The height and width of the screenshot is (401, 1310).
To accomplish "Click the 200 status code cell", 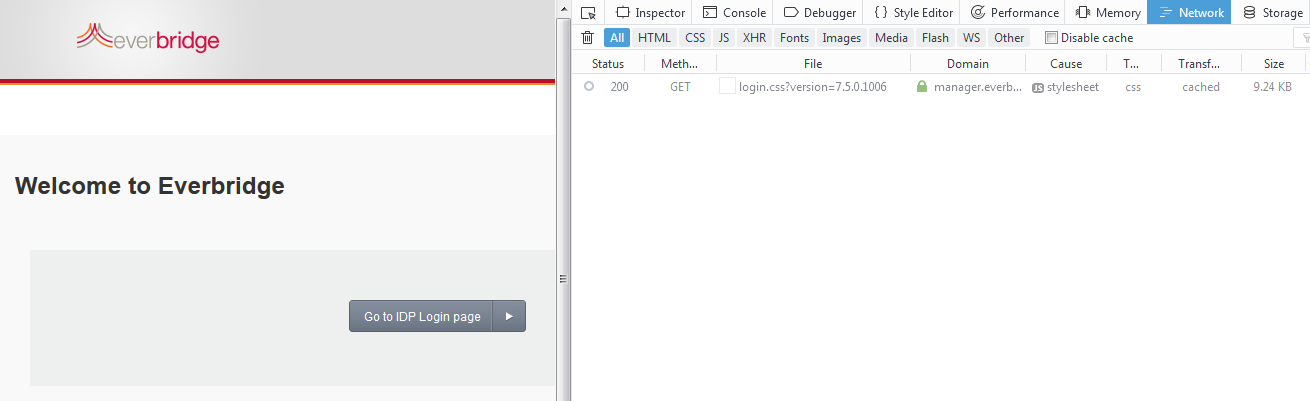I will (x=620, y=87).
